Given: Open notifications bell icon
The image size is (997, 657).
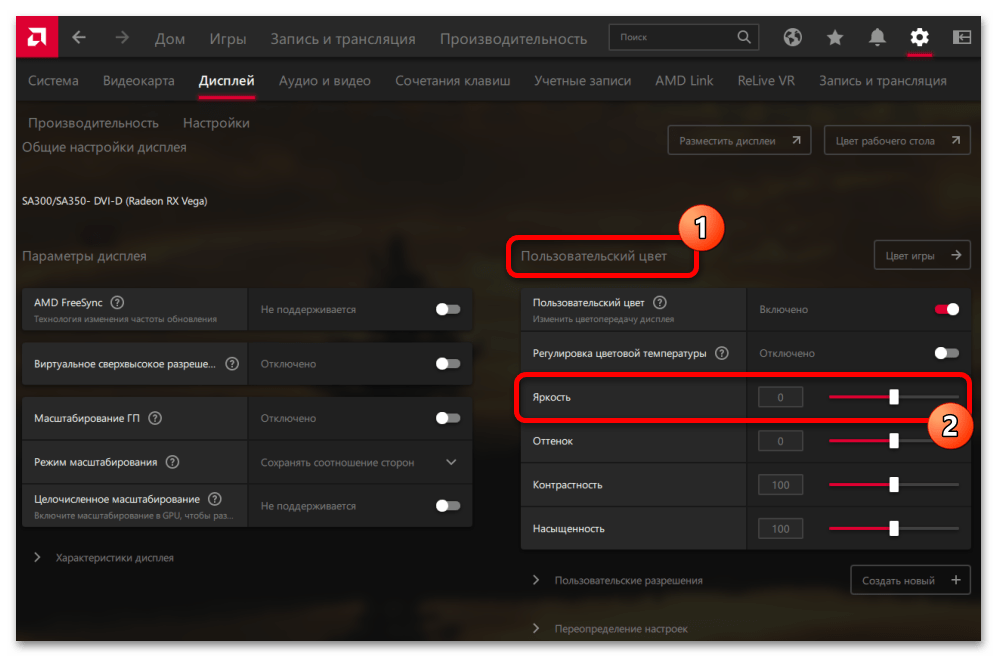Looking at the screenshot, I should (x=877, y=38).
